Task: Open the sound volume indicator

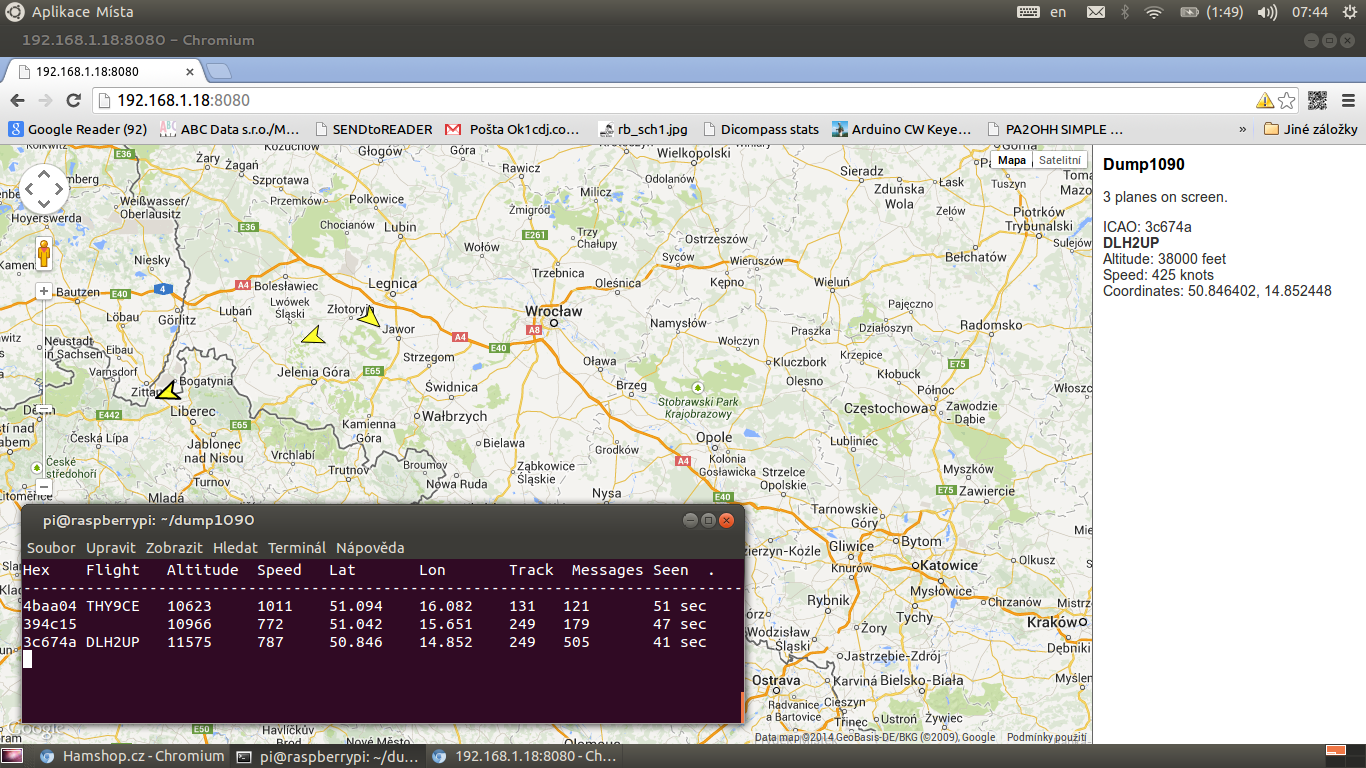Action: (1267, 12)
